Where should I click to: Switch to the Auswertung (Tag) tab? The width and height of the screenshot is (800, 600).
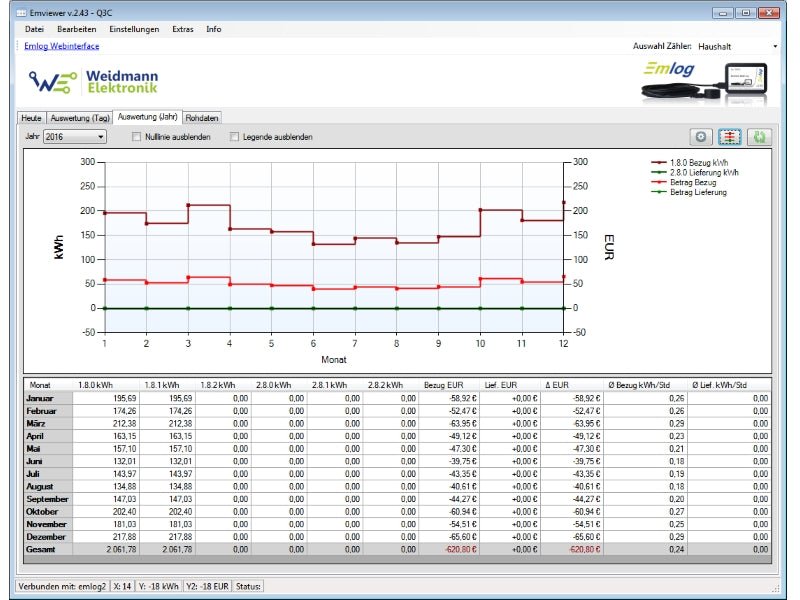(x=82, y=116)
